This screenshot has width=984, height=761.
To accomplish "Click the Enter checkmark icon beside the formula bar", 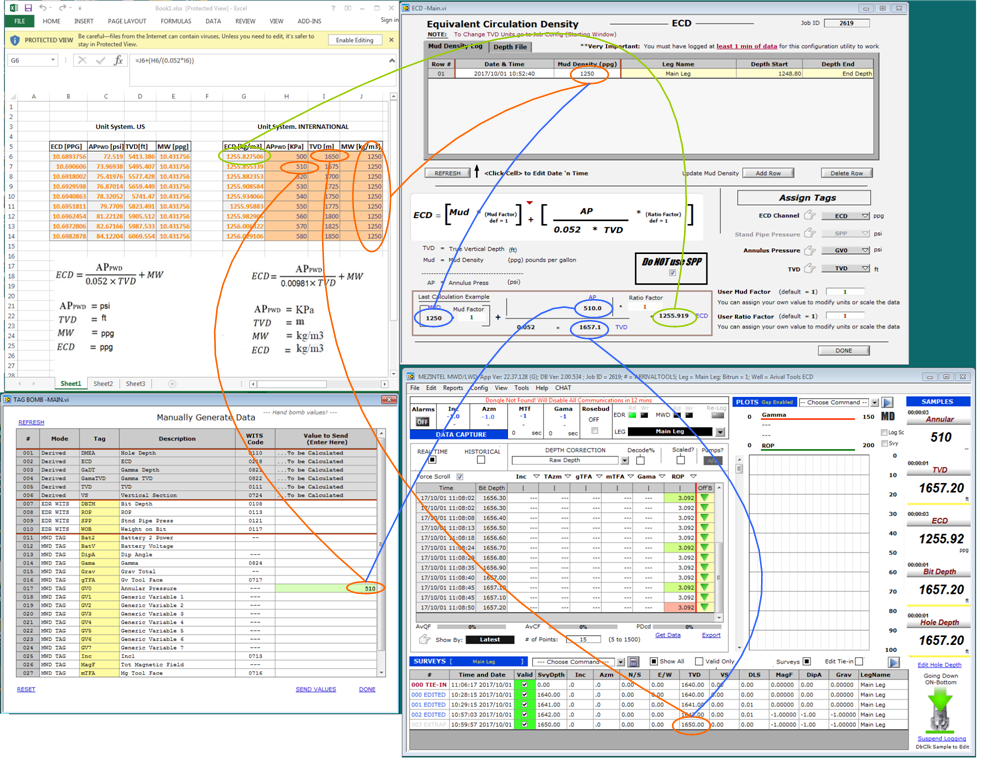I will (x=100, y=60).
